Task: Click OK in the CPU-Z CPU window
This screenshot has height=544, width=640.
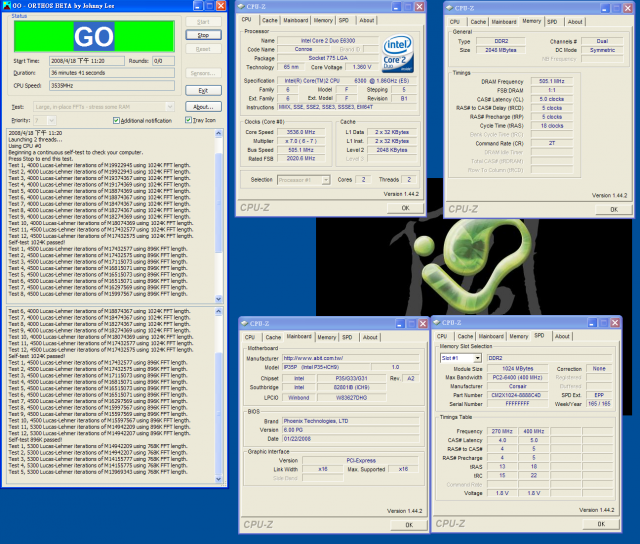Action: tap(405, 208)
